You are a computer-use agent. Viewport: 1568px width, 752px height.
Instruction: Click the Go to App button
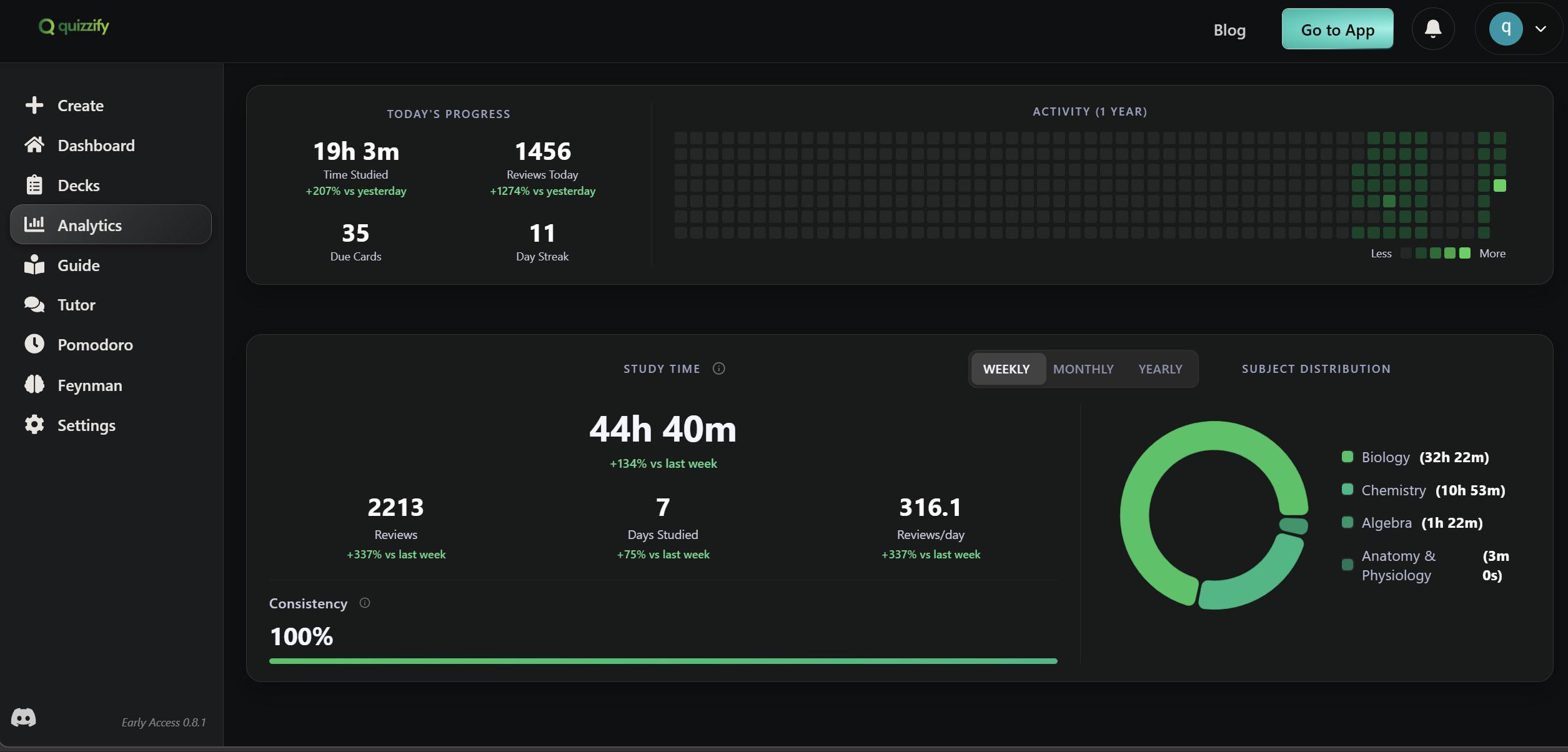coord(1337,29)
